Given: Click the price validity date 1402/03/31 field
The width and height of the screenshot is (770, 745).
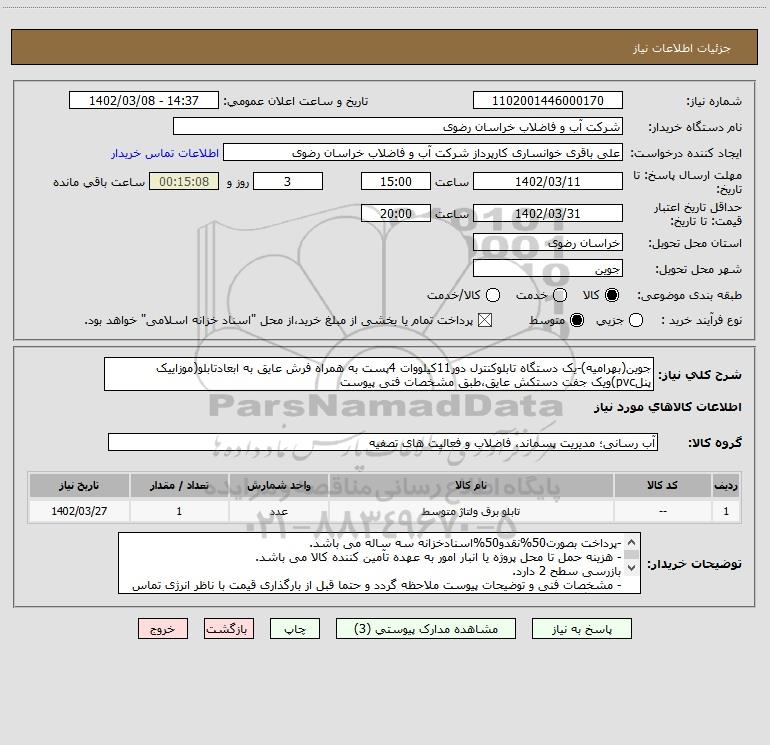Looking at the screenshot, I should click(548, 213).
